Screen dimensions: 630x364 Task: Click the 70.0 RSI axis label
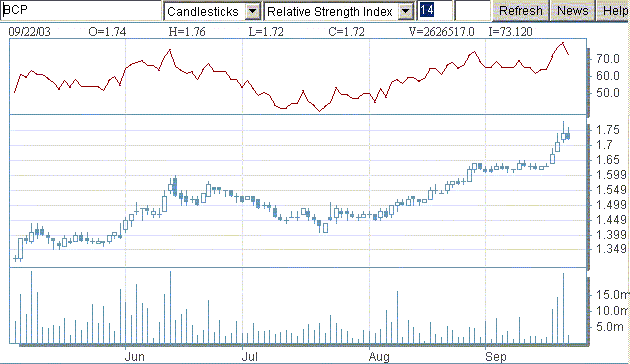[608, 59]
